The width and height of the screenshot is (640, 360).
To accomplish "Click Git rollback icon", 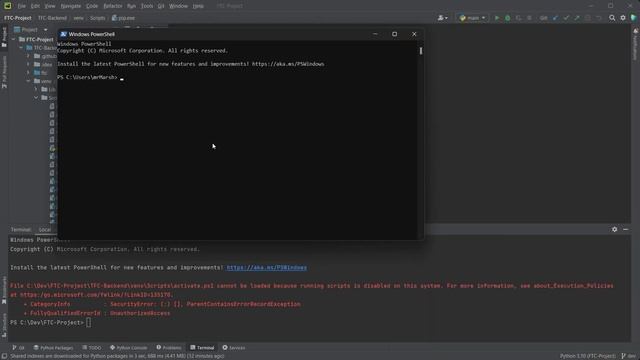I will (599, 18).
